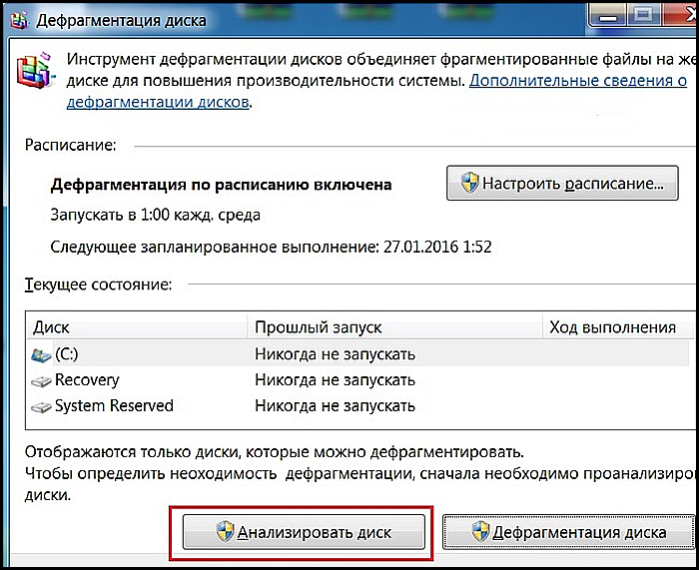Click the defragmenter icon in title bar

[19, 20]
